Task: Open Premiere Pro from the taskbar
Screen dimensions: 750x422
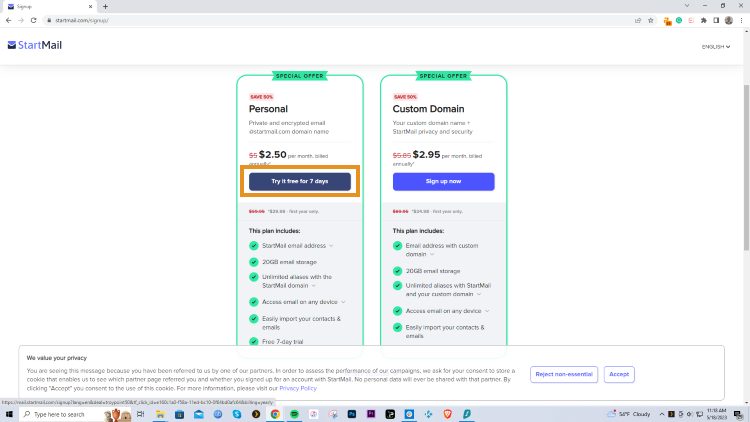Action: click(371, 414)
